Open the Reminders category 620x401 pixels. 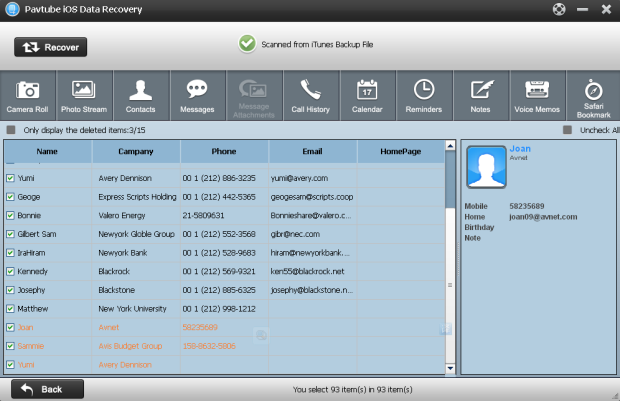click(x=424, y=96)
